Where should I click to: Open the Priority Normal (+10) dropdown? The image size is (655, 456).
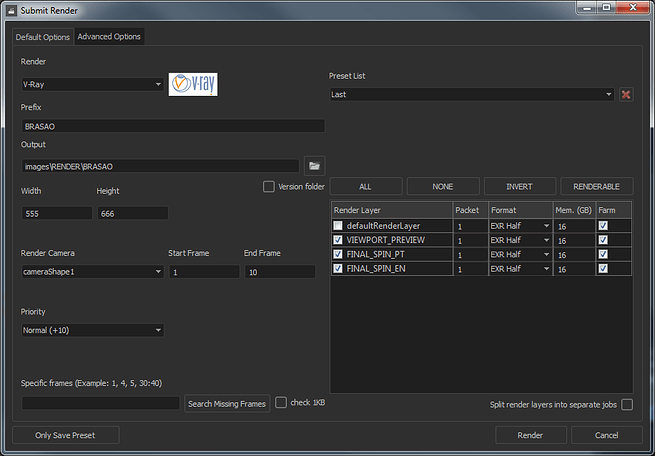(x=92, y=330)
